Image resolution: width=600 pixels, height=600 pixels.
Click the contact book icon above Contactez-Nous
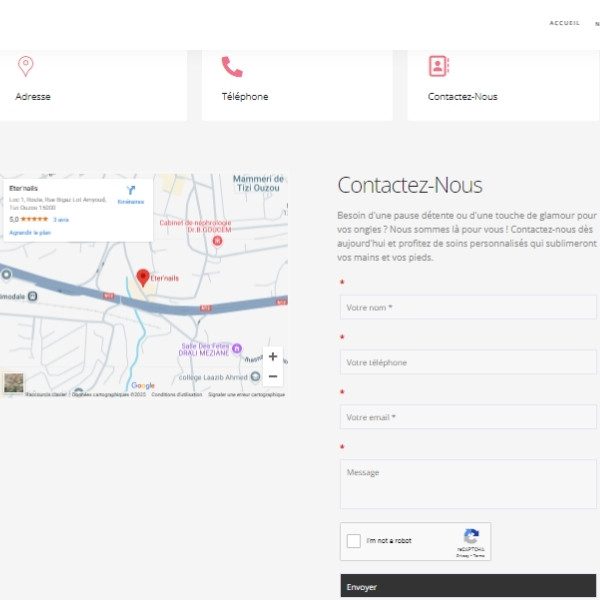(x=438, y=66)
